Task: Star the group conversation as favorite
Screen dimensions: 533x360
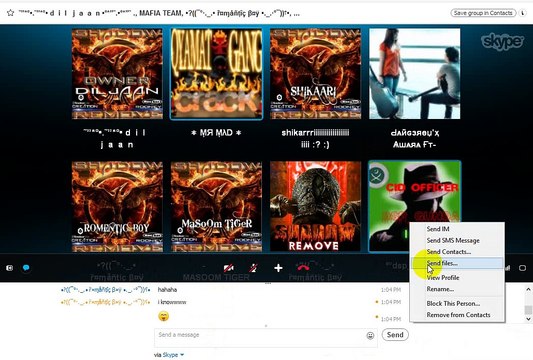Action: coord(11,13)
